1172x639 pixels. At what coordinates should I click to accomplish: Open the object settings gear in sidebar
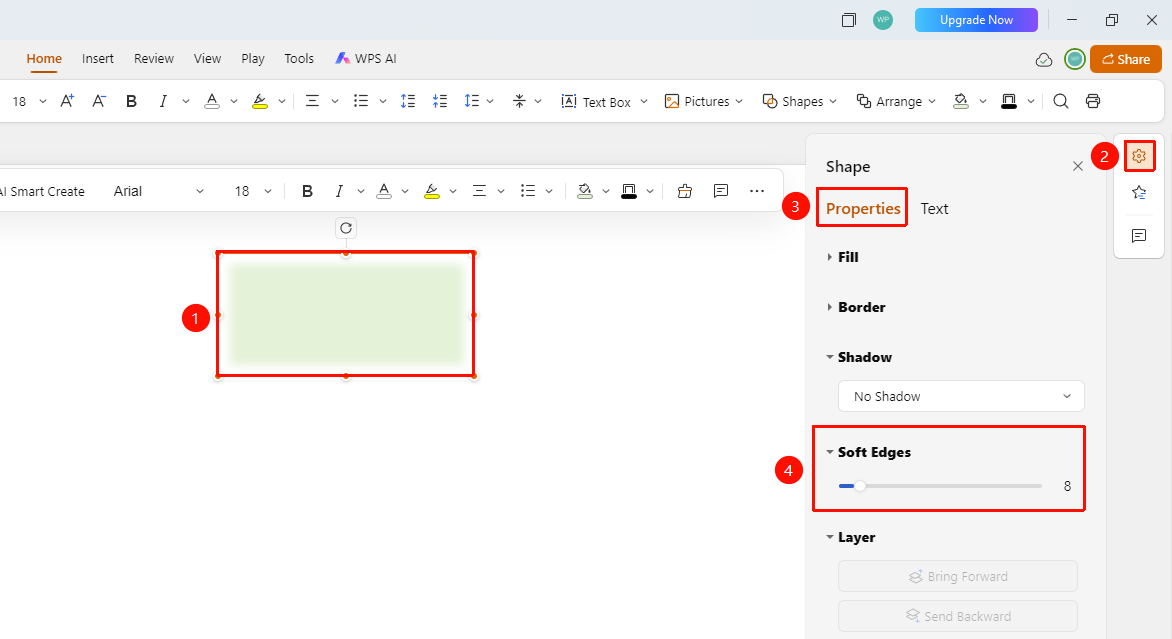point(1139,156)
